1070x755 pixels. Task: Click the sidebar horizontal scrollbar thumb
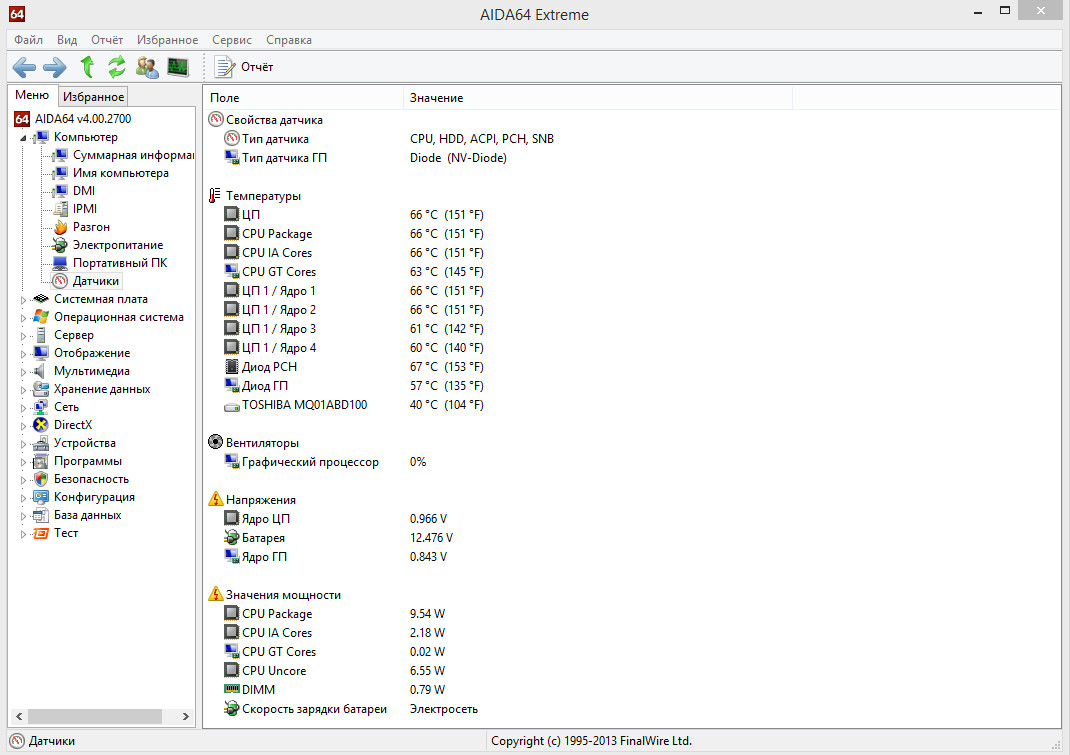coord(95,716)
